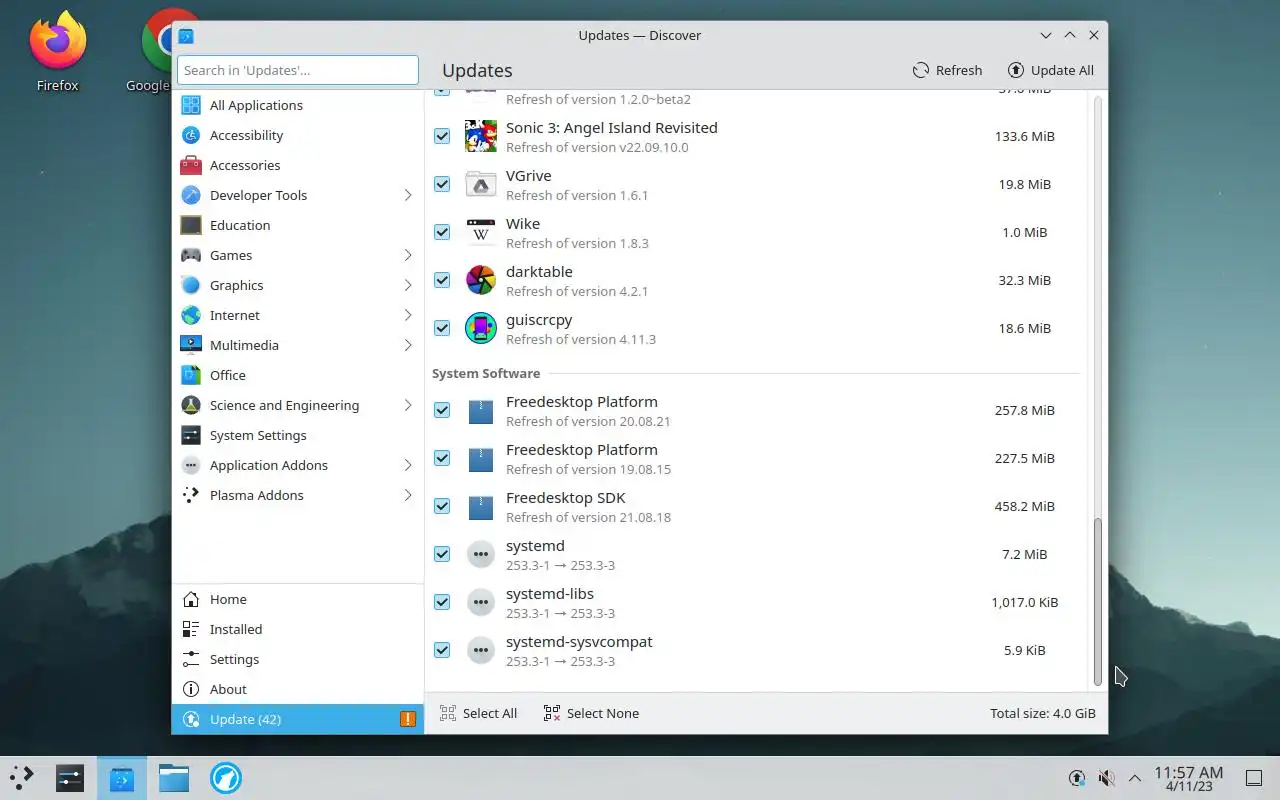Expand the Graphics category arrow
Image resolution: width=1280 pixels, height=800 pixels.
408,285
